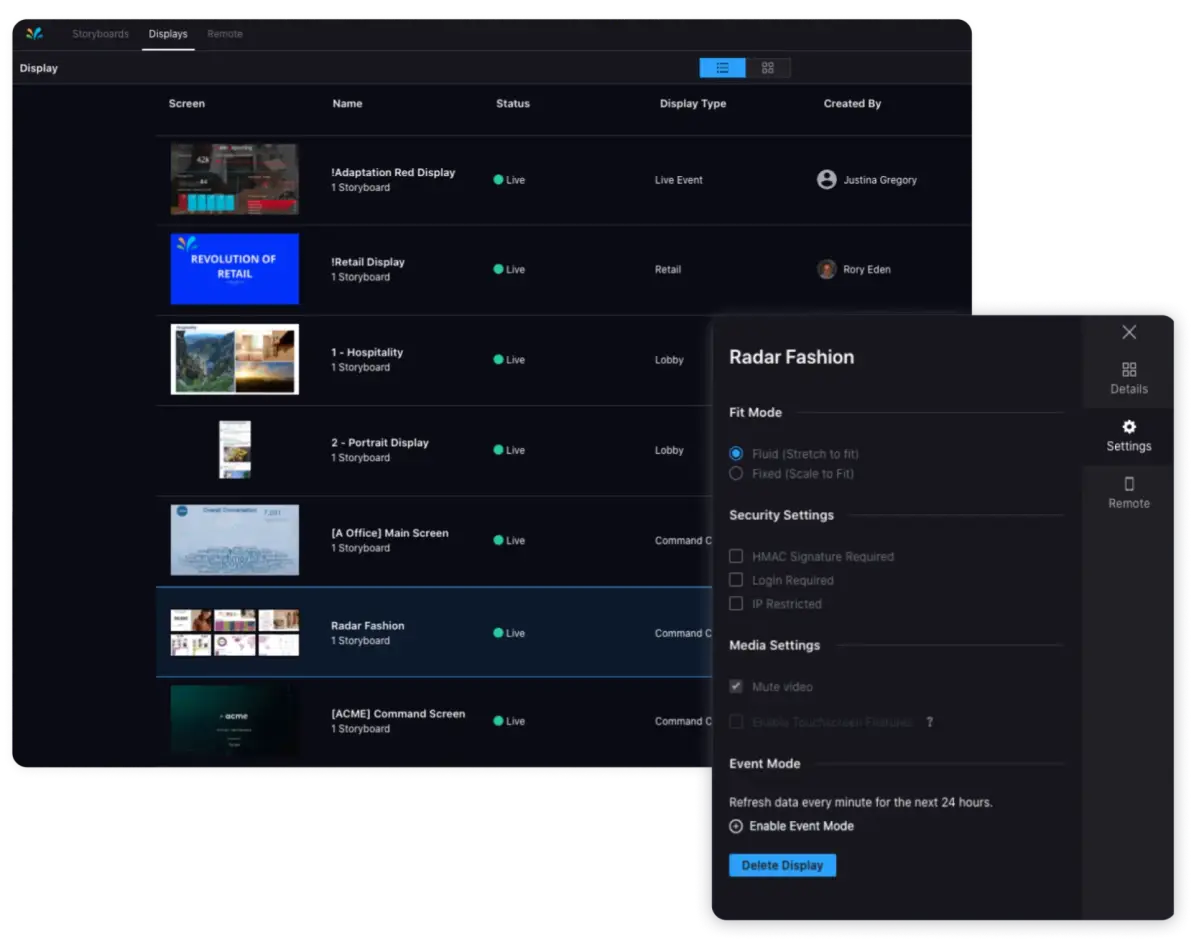Viewport: 1194px width, 949px height.
Task: Click the Enable Touchscreen help question mark
Action: (x=929, y=721)
